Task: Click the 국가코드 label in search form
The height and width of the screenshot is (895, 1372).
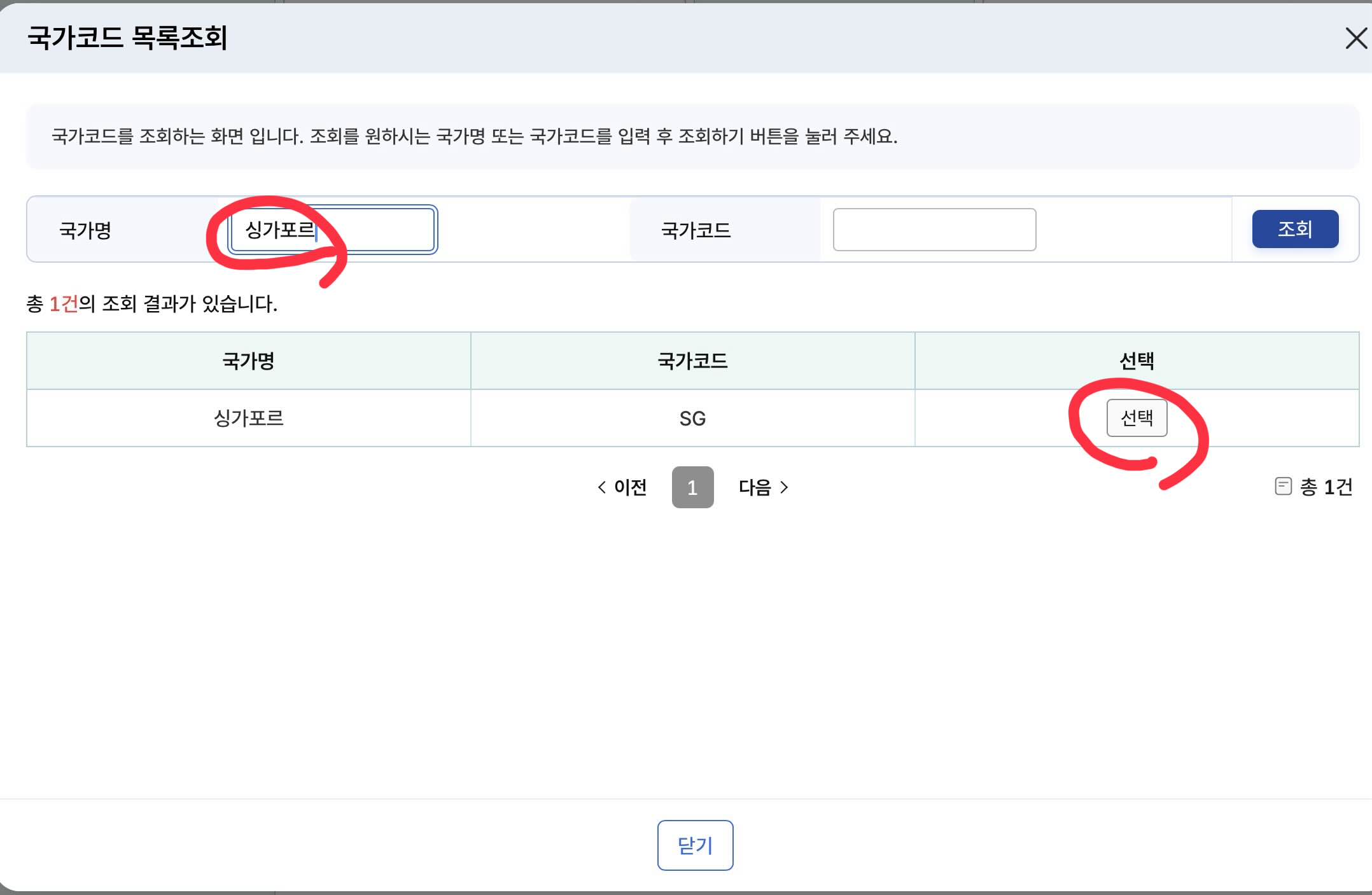Action: (x=696, y=230)
